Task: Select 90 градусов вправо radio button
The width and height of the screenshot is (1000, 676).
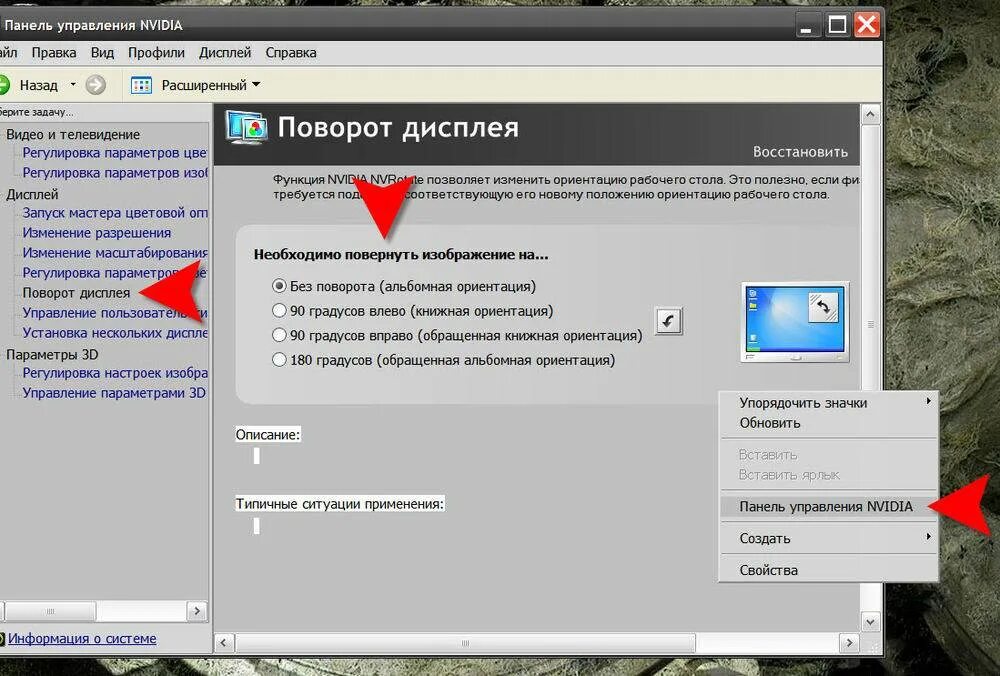Action: (279, 335)
